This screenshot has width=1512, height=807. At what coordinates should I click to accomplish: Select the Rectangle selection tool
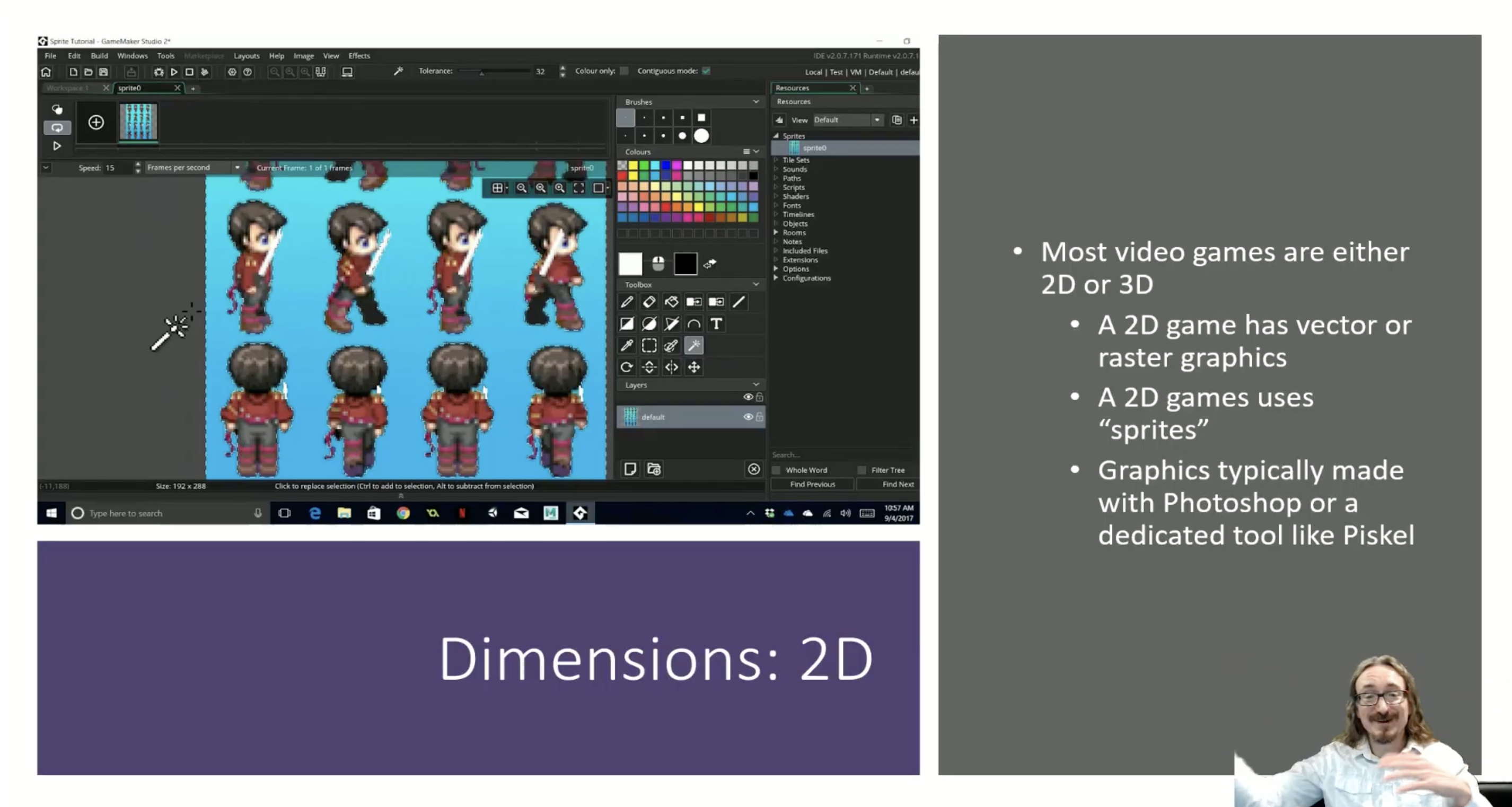click(x=649, y=346)
